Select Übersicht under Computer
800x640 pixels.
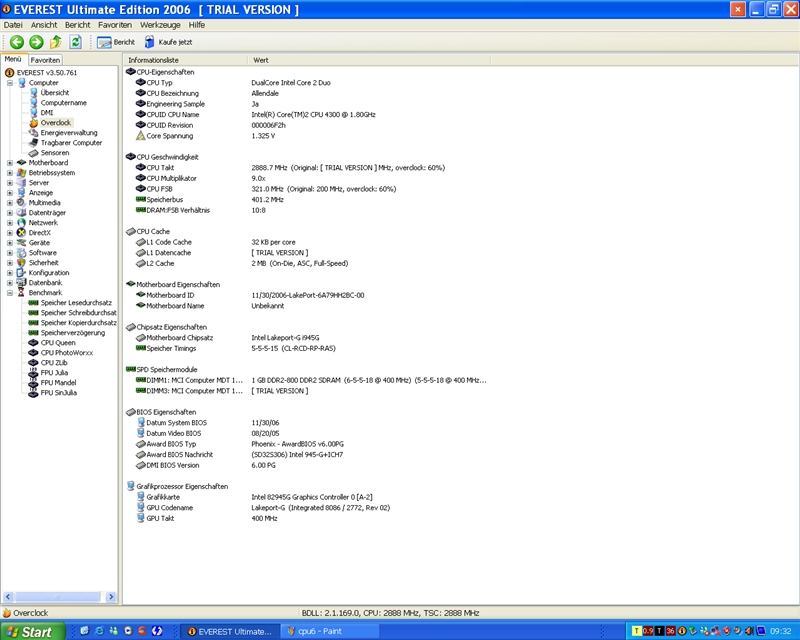pos(55,92)
